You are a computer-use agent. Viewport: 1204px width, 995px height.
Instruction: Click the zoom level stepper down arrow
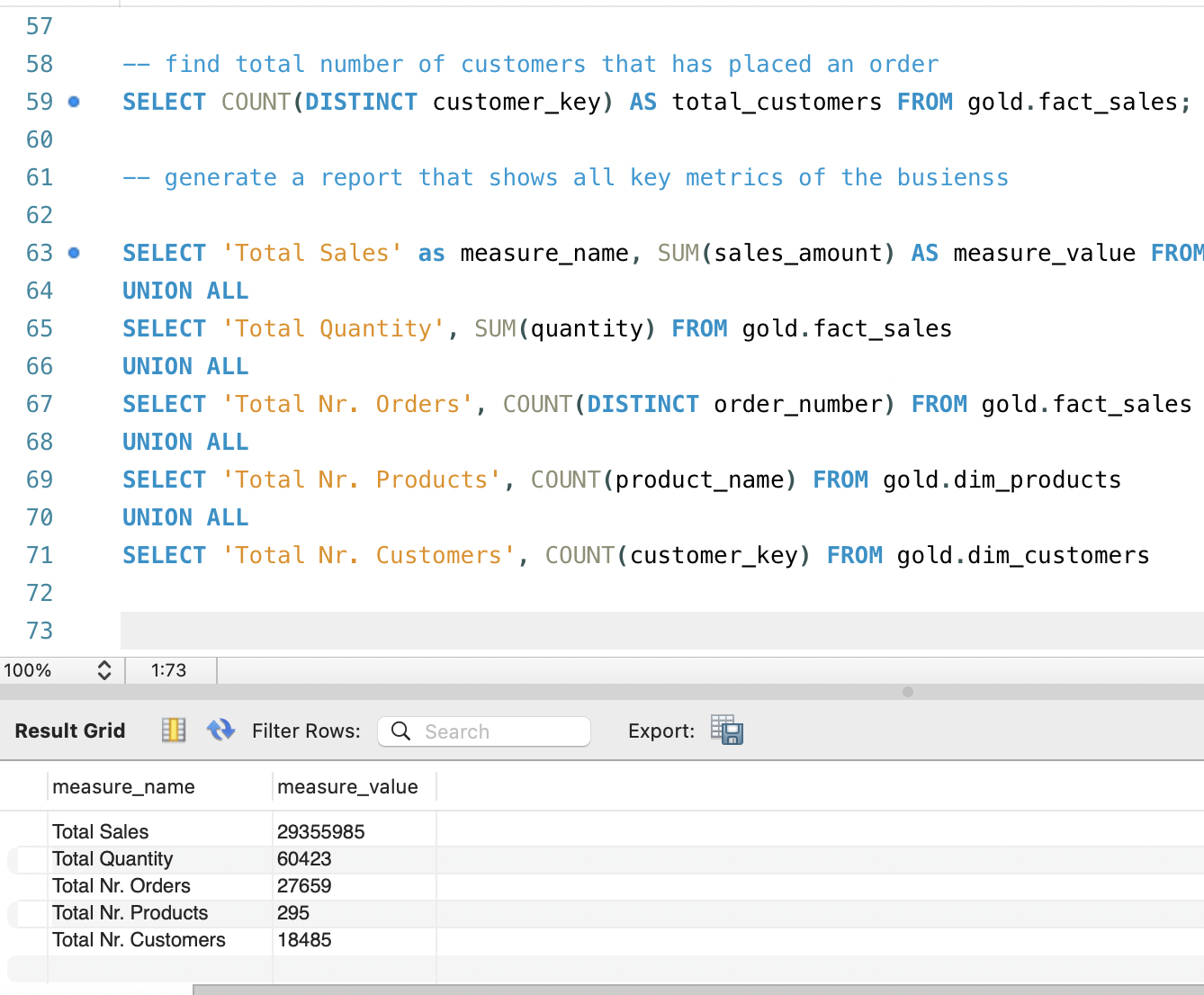tap(103, 676)
